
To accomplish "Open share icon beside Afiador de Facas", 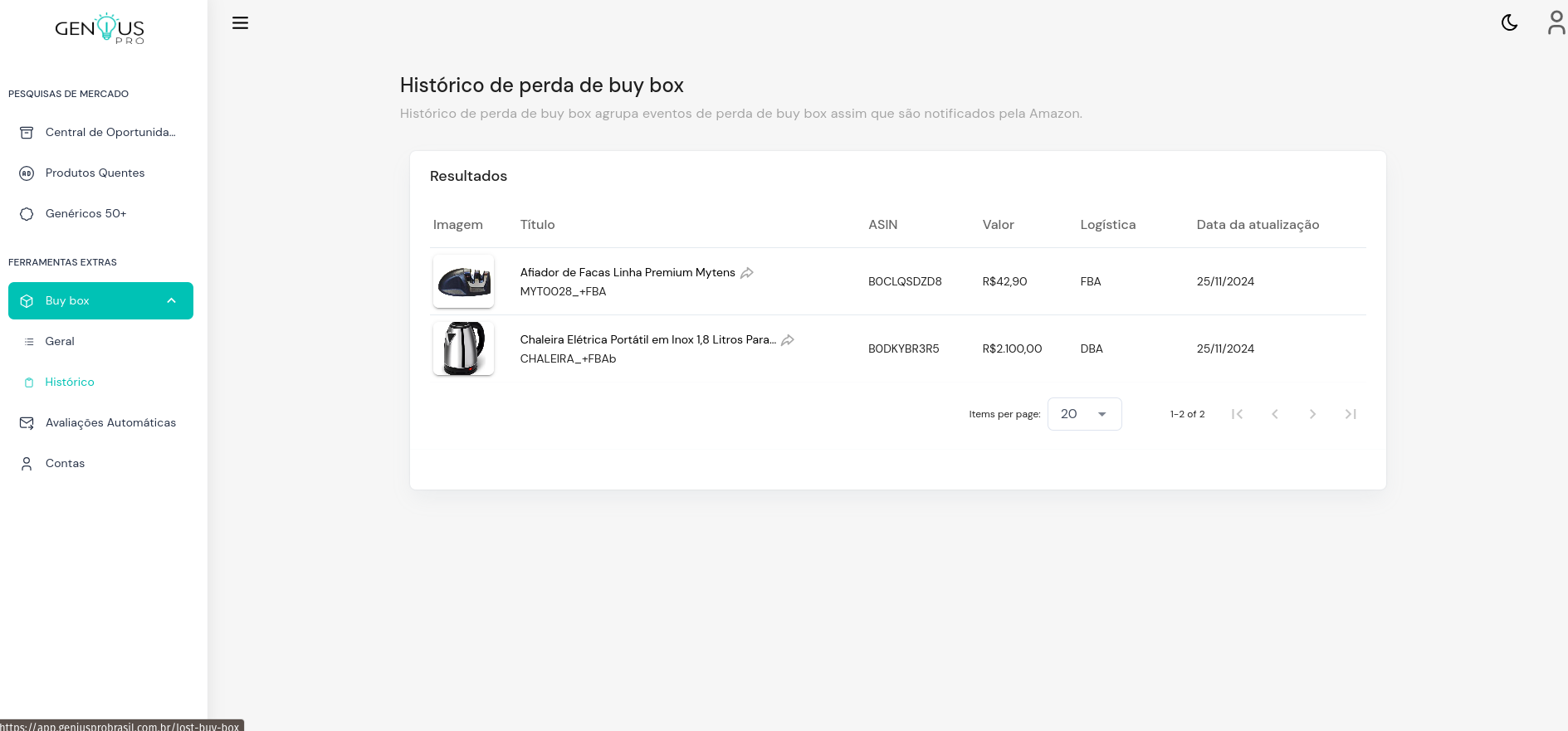I will click(747, 273).
